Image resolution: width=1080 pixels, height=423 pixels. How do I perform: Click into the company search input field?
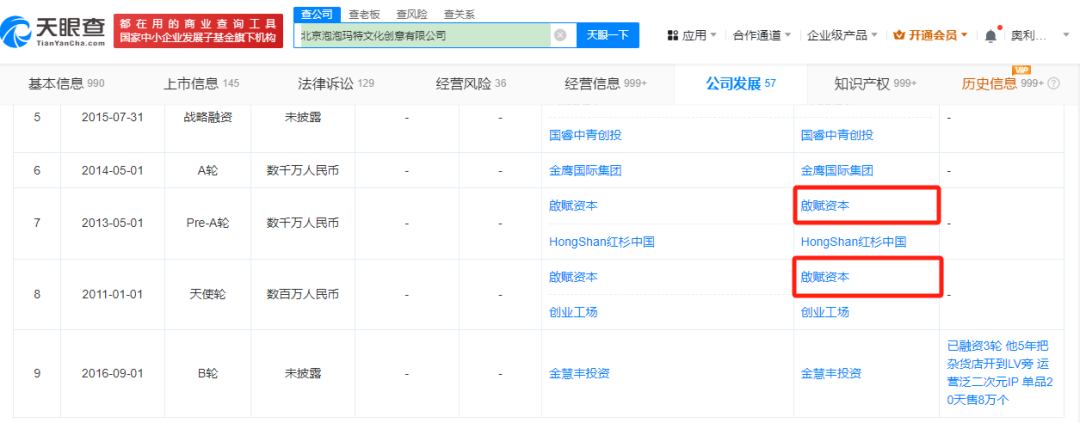[x=425, y=35]
